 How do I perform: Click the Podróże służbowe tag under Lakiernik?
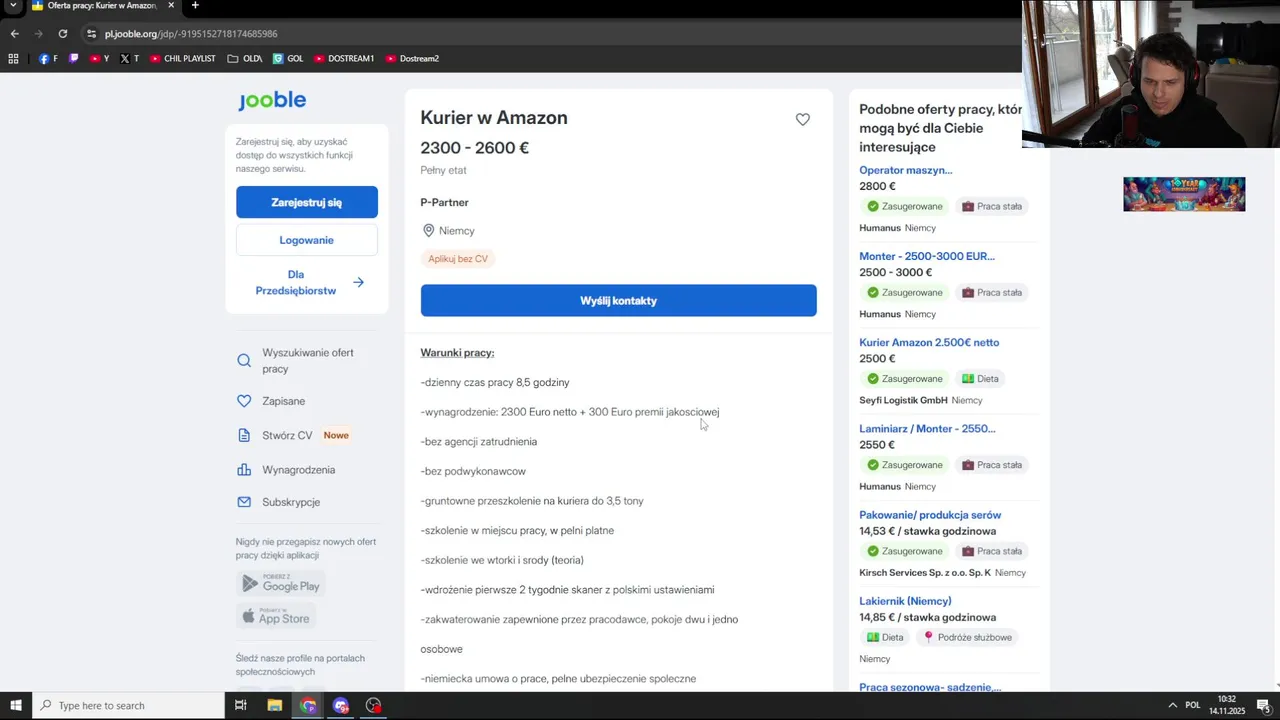(967, 637)
